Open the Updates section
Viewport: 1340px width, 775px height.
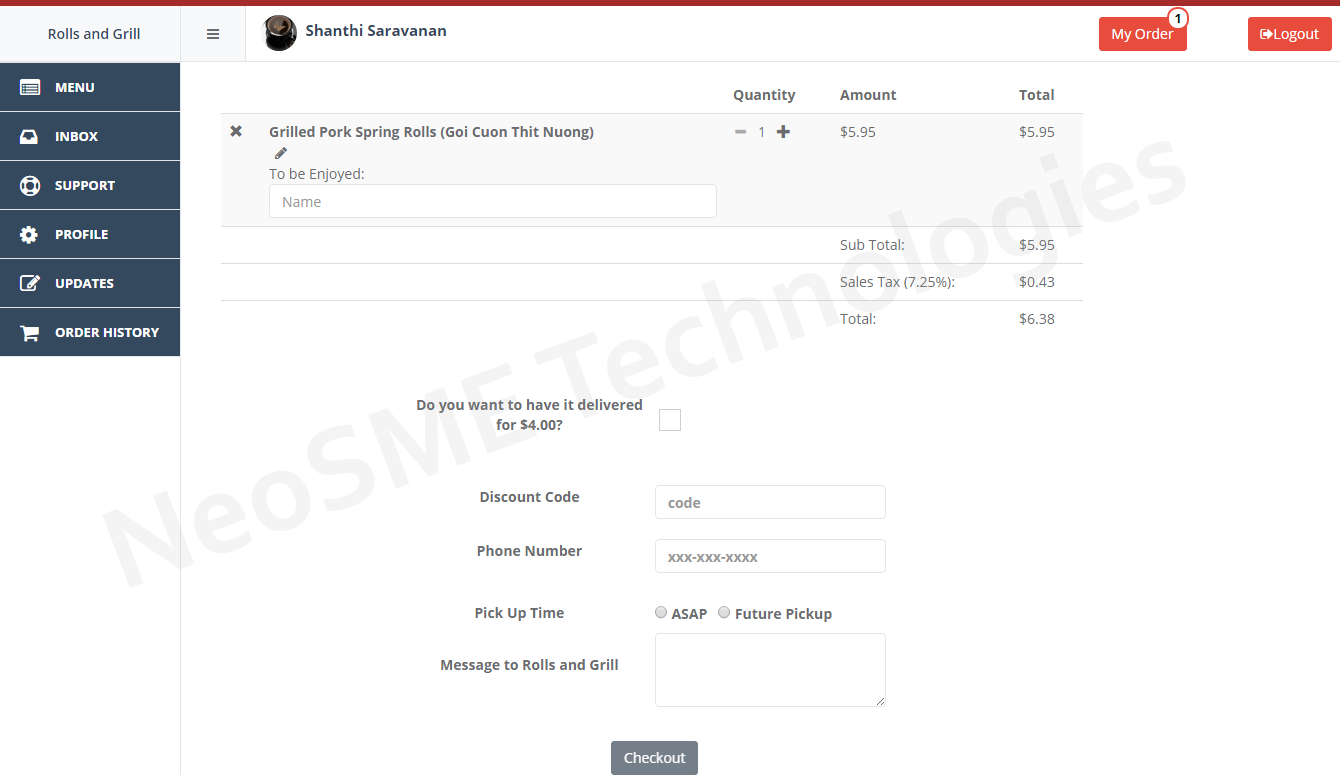(90, 283)
